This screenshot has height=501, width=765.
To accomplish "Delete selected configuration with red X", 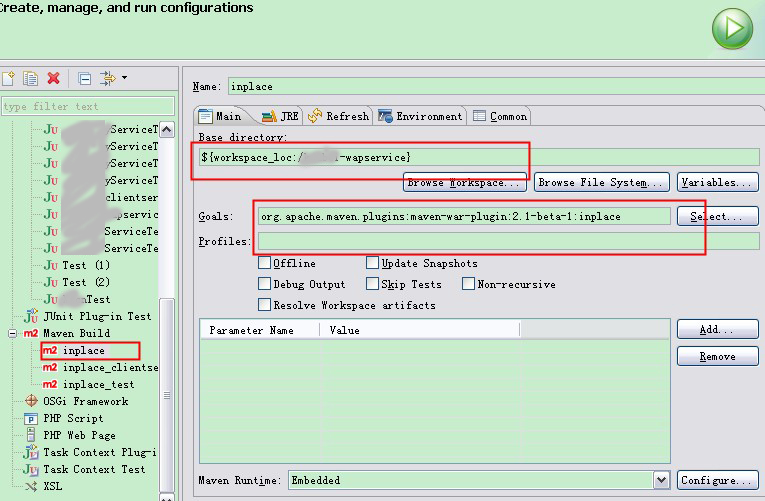I will point(53,78).
